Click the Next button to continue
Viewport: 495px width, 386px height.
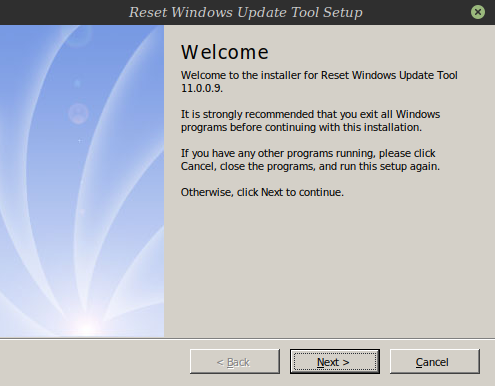pos(335,362)
